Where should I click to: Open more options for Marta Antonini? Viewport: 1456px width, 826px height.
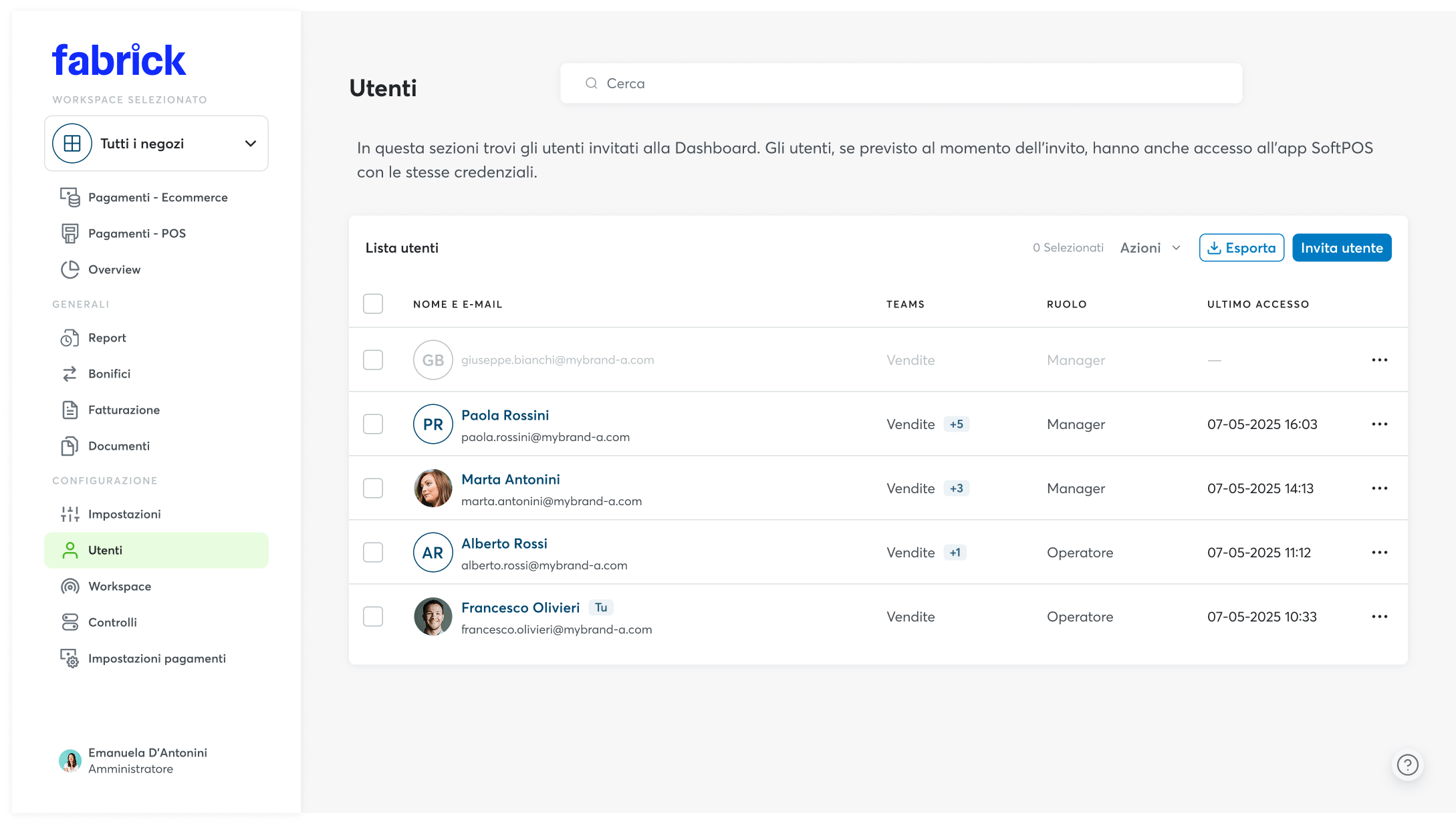click(1380, 489)
